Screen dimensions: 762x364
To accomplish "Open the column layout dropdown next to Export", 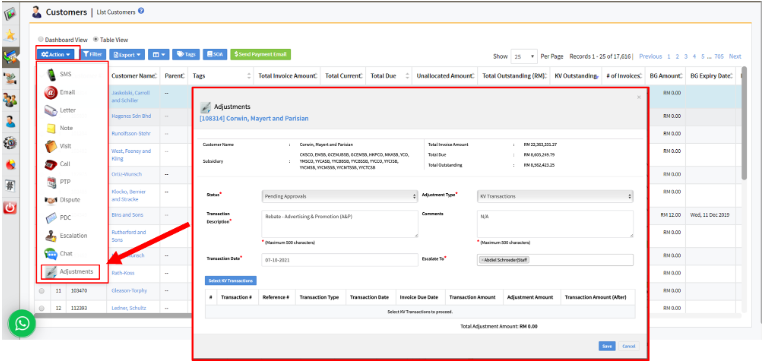I will 158,54.
